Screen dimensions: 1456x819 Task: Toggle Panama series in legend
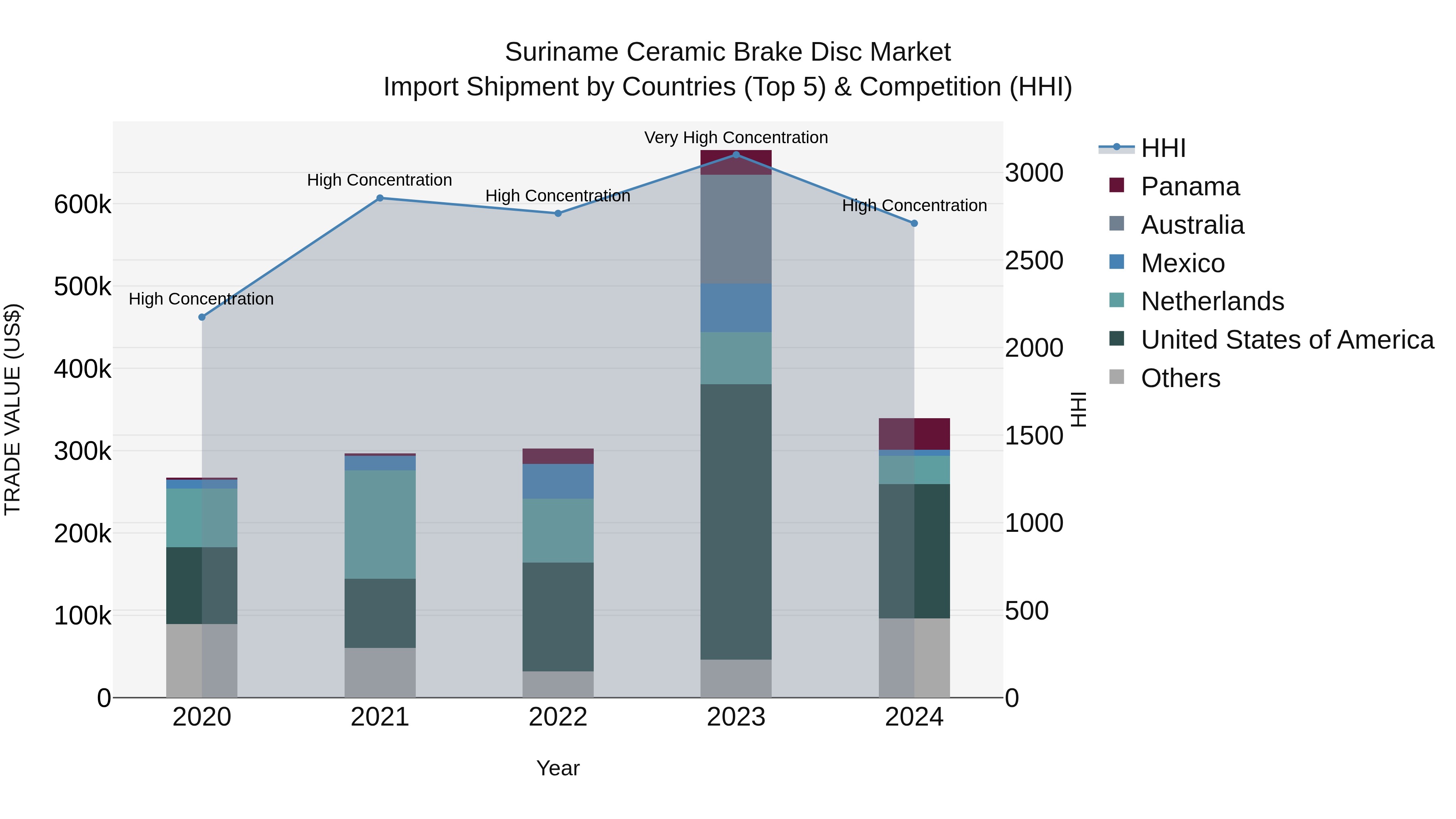(1175, 186)
